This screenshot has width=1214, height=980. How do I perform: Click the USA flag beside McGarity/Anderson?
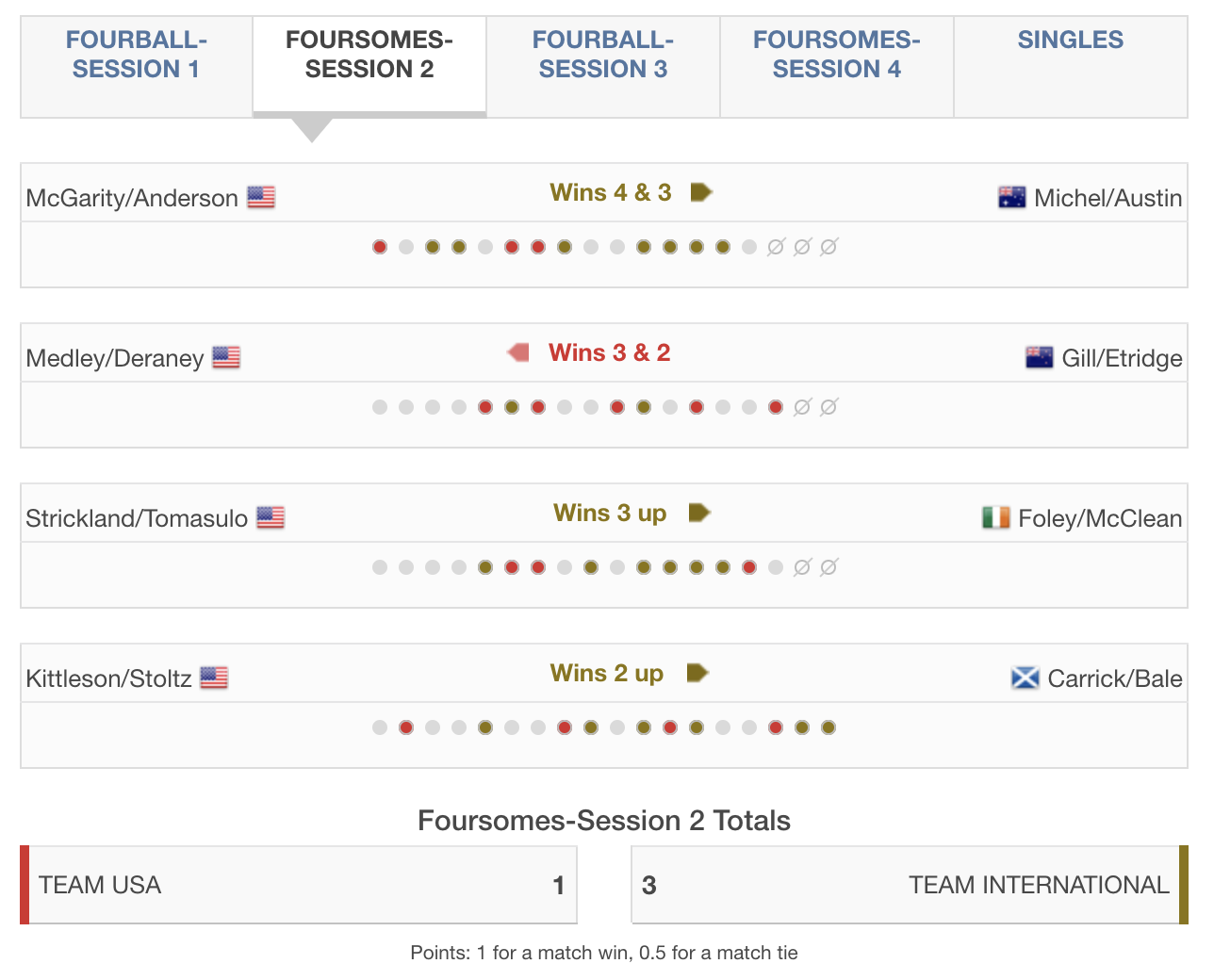[x=261, y=197]
